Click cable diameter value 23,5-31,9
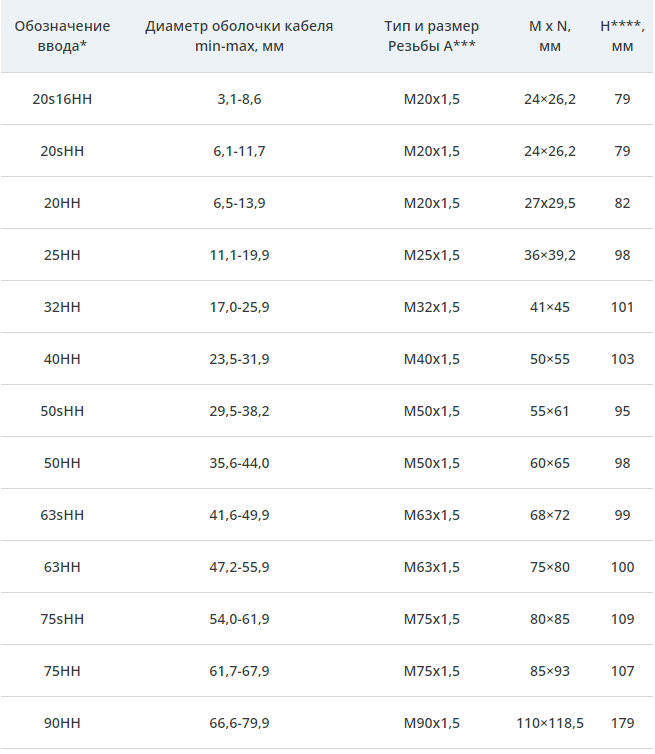 tap(239, 359)
